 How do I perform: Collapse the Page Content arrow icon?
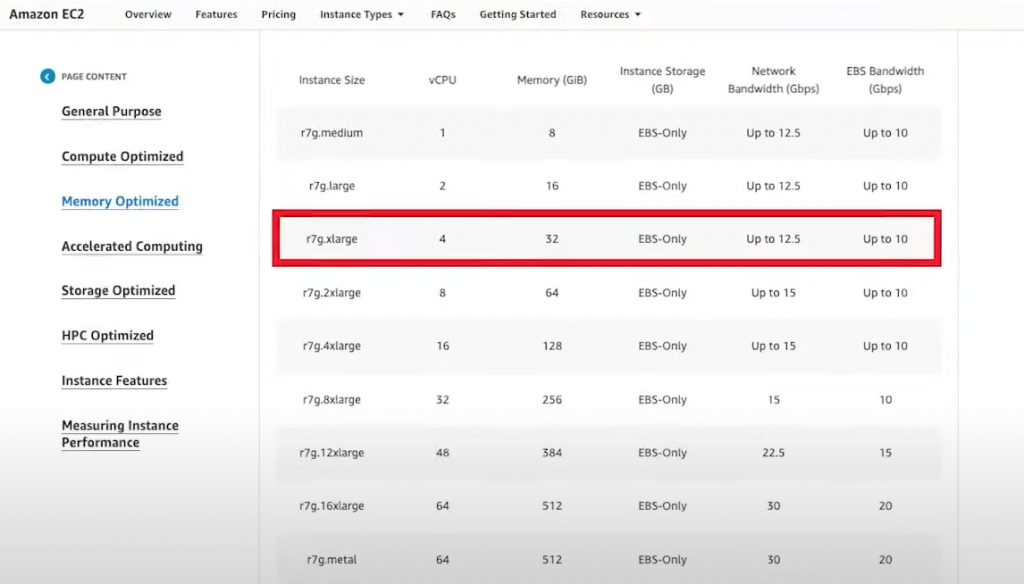tap(47, 76)
